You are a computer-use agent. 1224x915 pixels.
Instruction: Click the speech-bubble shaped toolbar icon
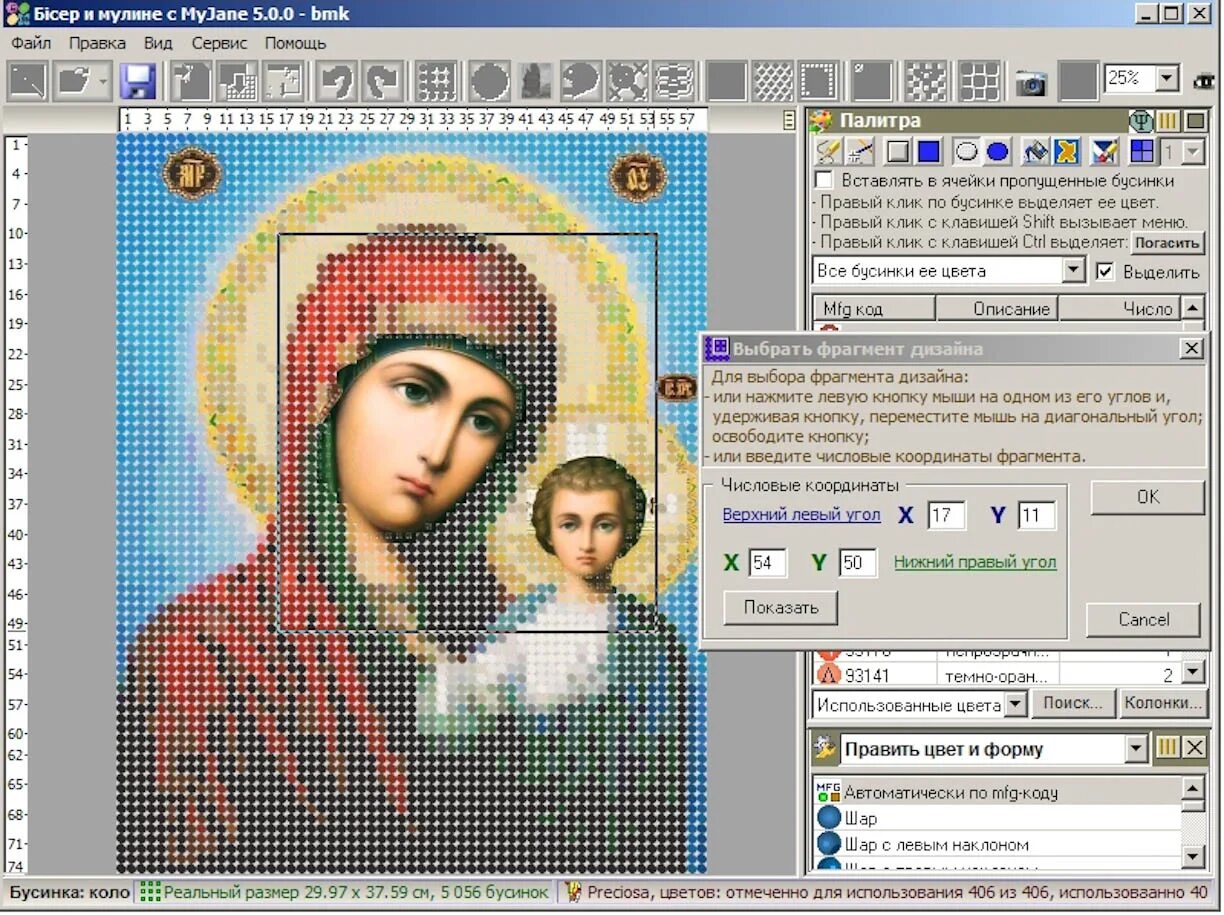tap(581, 81)
